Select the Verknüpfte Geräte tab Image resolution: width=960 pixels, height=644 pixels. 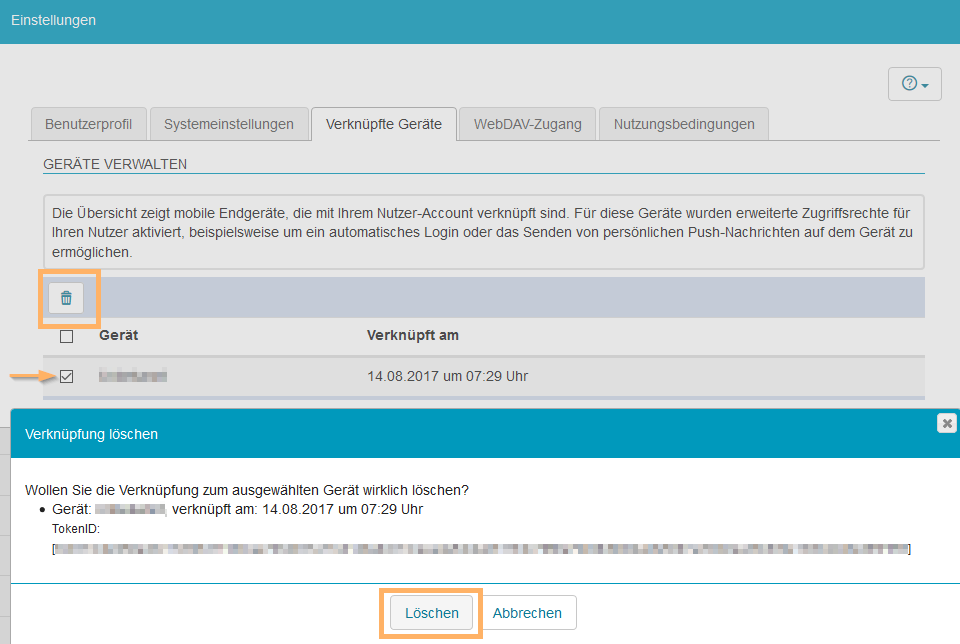pos(384,124)
